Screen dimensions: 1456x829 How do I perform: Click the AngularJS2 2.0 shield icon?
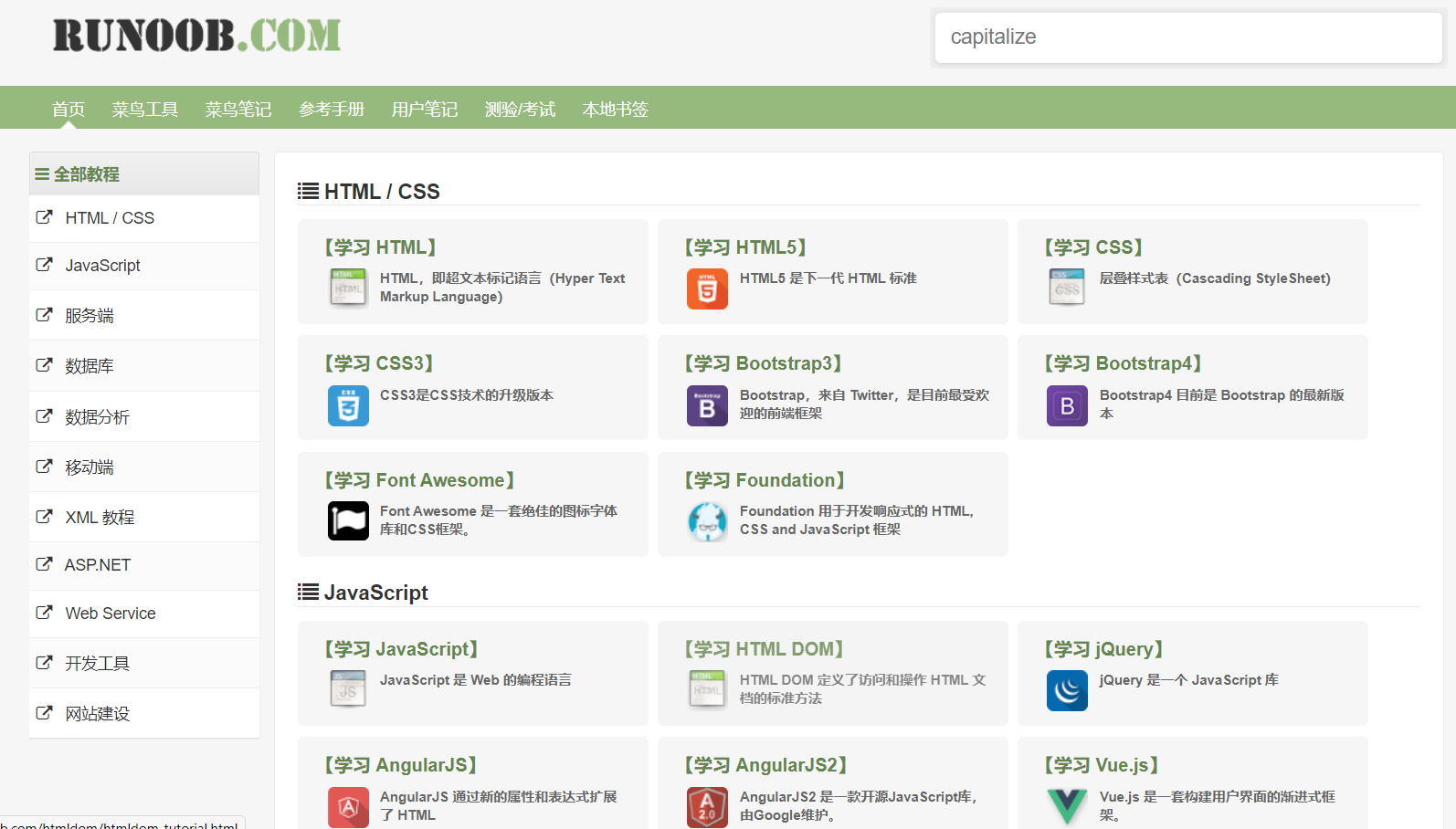[707, 807]
